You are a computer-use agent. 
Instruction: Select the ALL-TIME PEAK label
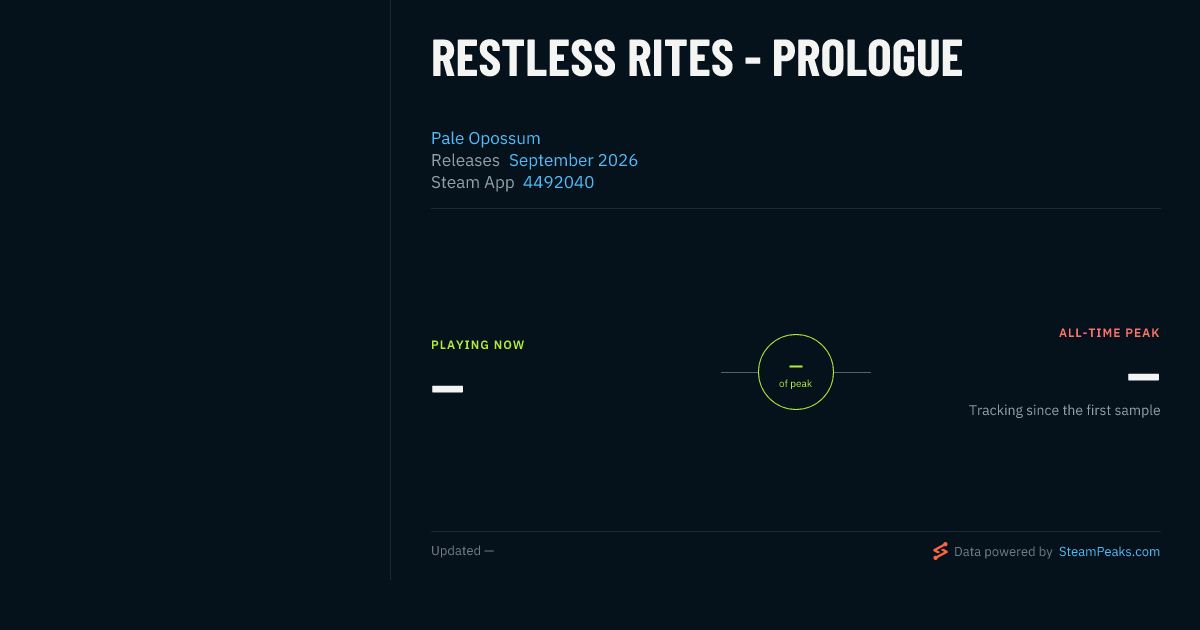pyautogui.click(x=1109, y=333)
